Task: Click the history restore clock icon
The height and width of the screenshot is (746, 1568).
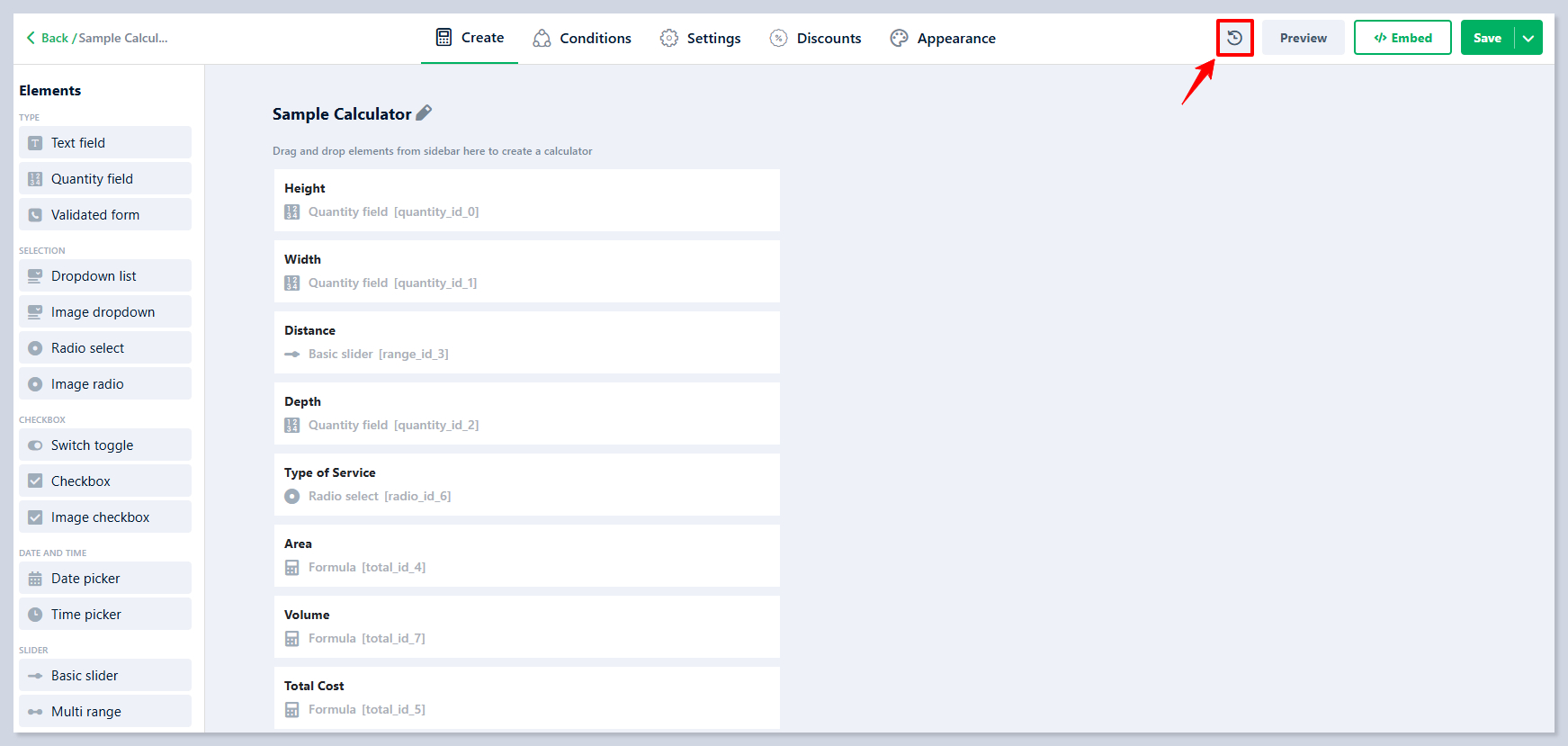Action: pyautogui.click(x=1234, y=38)
